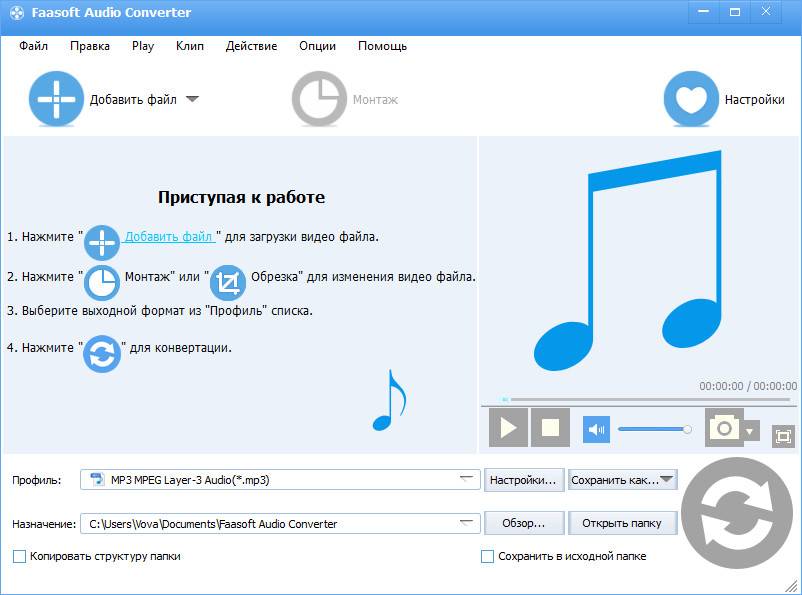Minimize the Faasoft Audio Converter window
The height and width of the screenshot is (595, 802).
pos(704,12)
